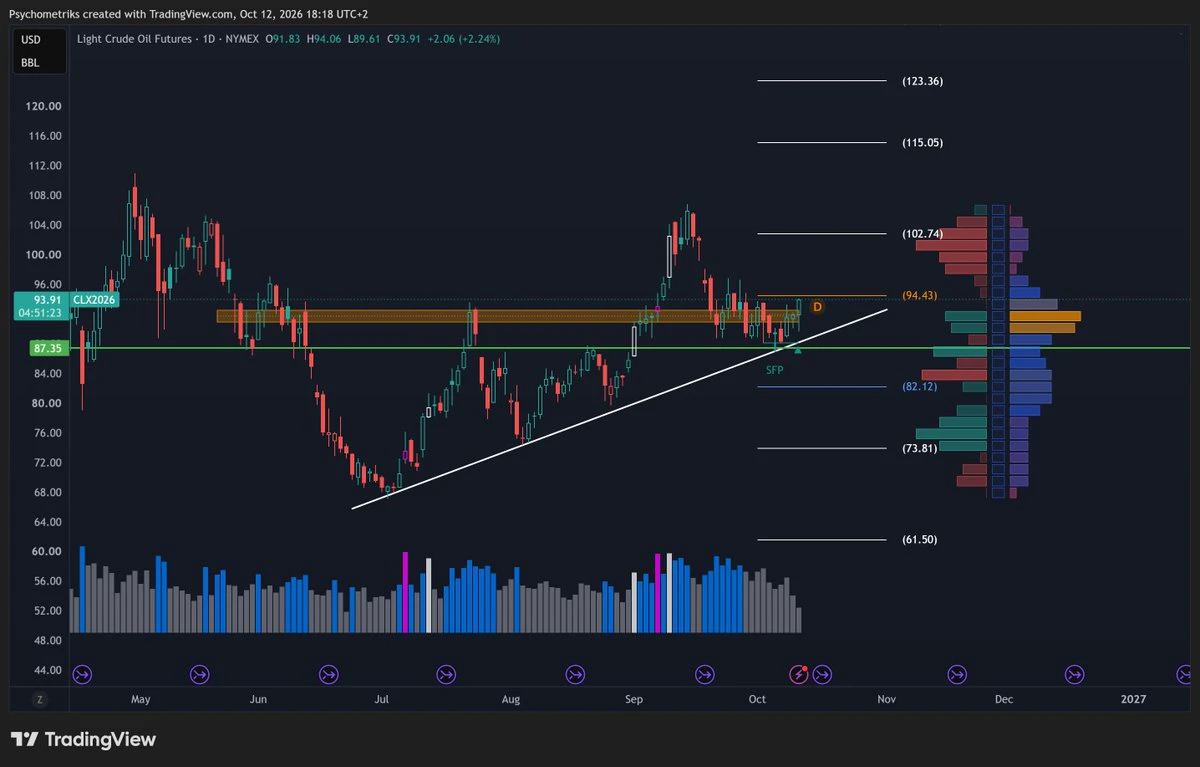This screenshot has width=1200, height=767.
Task: Click the 120.00 price axis label
Action: pos(44,106)
